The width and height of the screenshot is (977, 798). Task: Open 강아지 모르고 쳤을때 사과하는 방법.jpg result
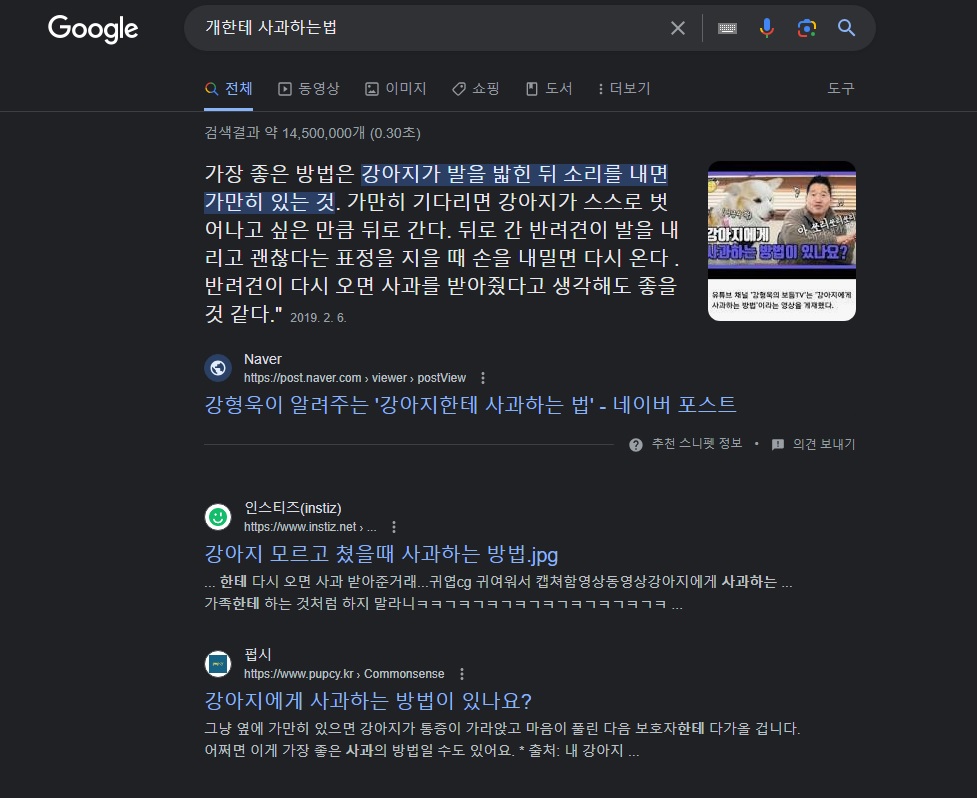[x=381, y=554]
